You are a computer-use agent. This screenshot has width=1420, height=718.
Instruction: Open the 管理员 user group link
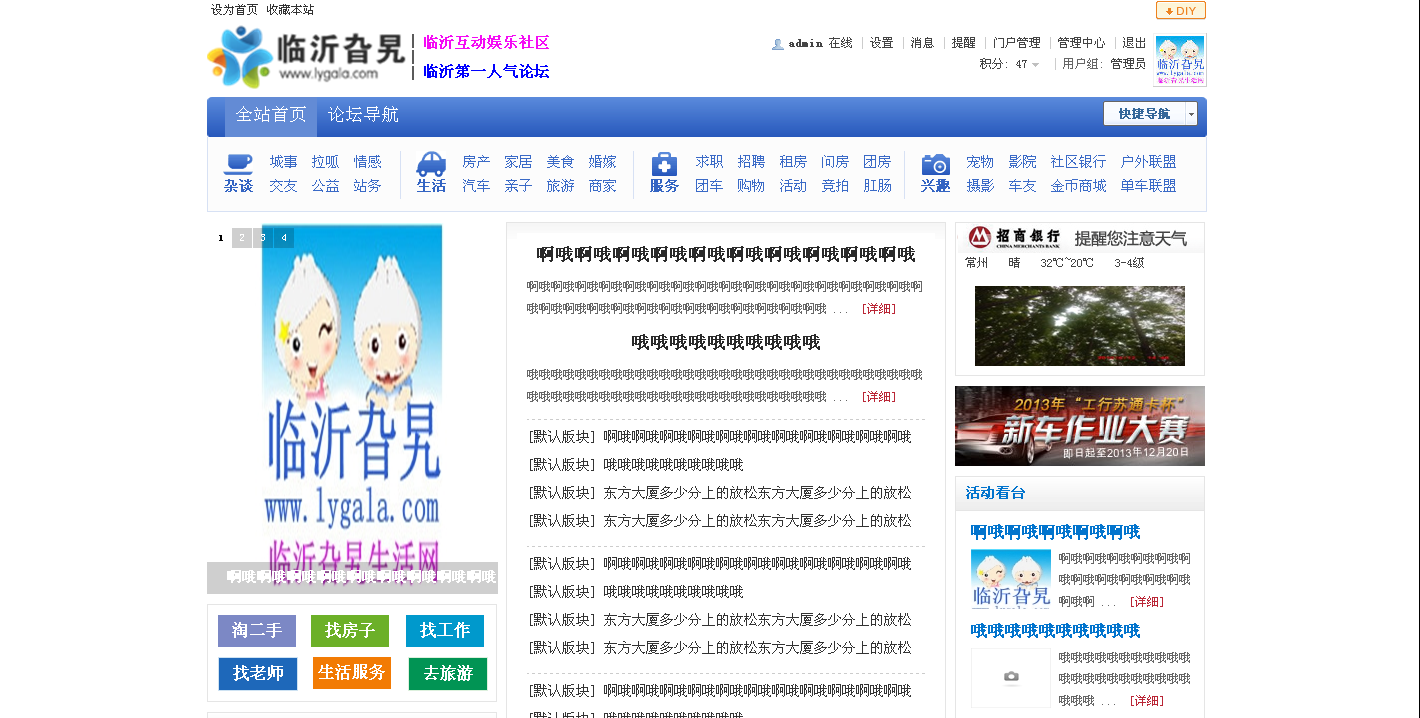click(x=1127, y=64)
